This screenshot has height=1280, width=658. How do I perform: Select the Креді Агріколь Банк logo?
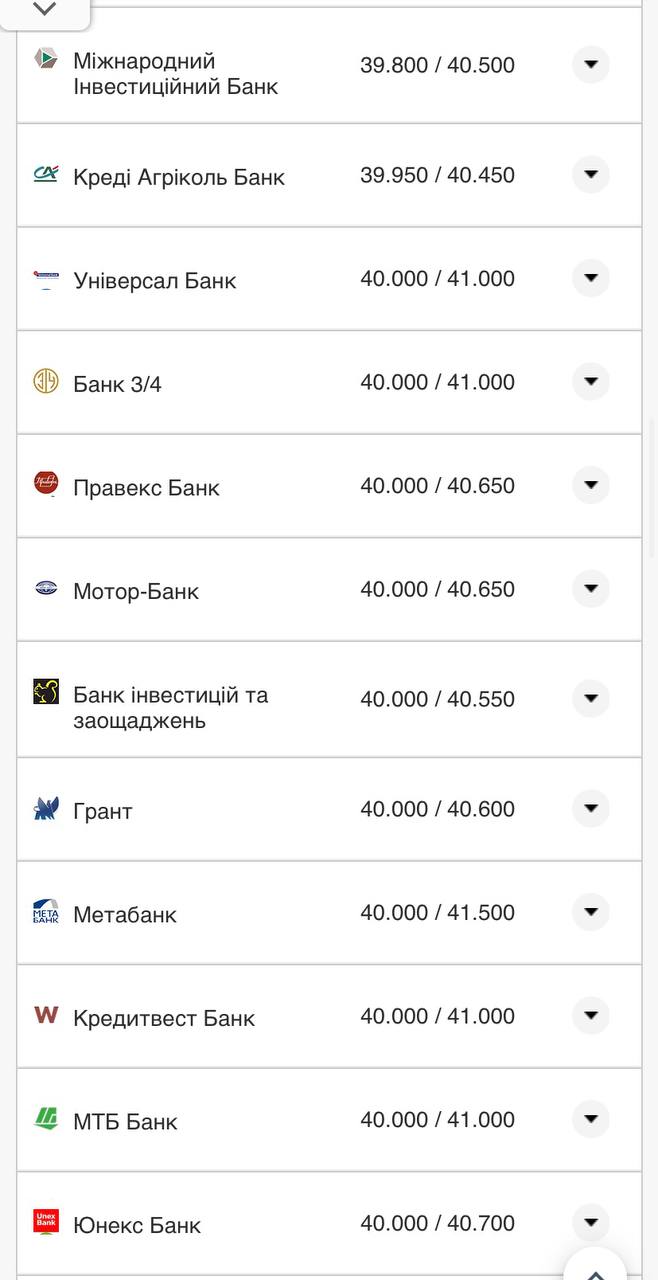pyautogui.click(x=45, y=174)
